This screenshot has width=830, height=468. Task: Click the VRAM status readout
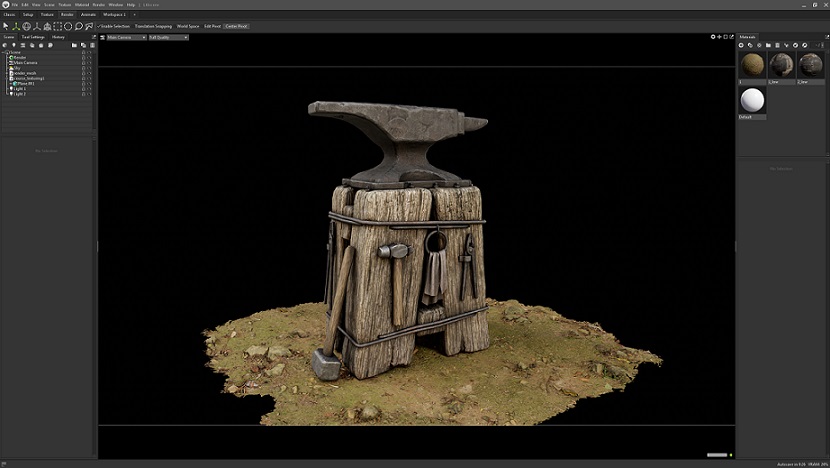(818, 464)
